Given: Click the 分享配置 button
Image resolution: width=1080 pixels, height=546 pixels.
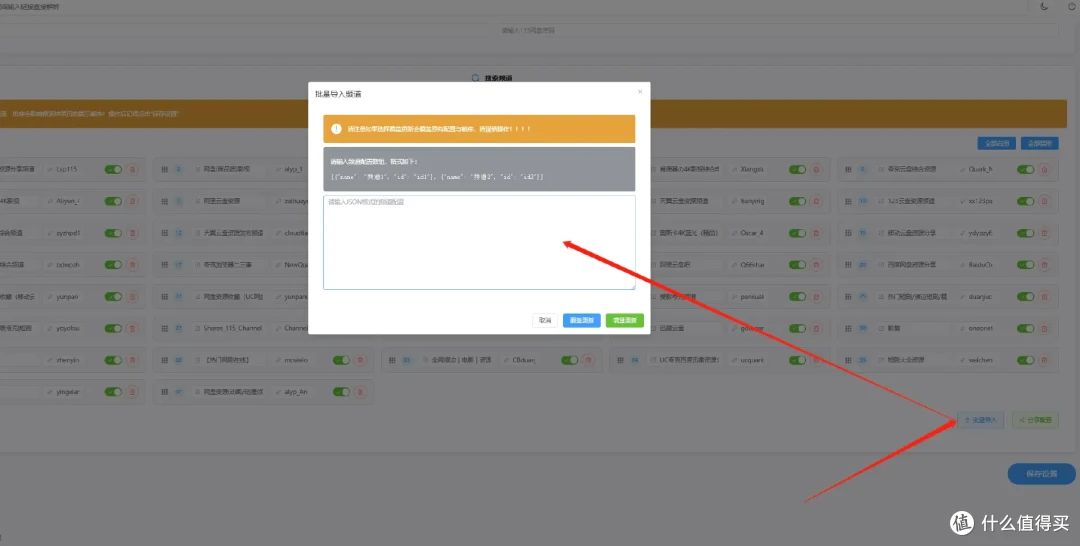Looking at the screenshot, I should [1035, 419].
